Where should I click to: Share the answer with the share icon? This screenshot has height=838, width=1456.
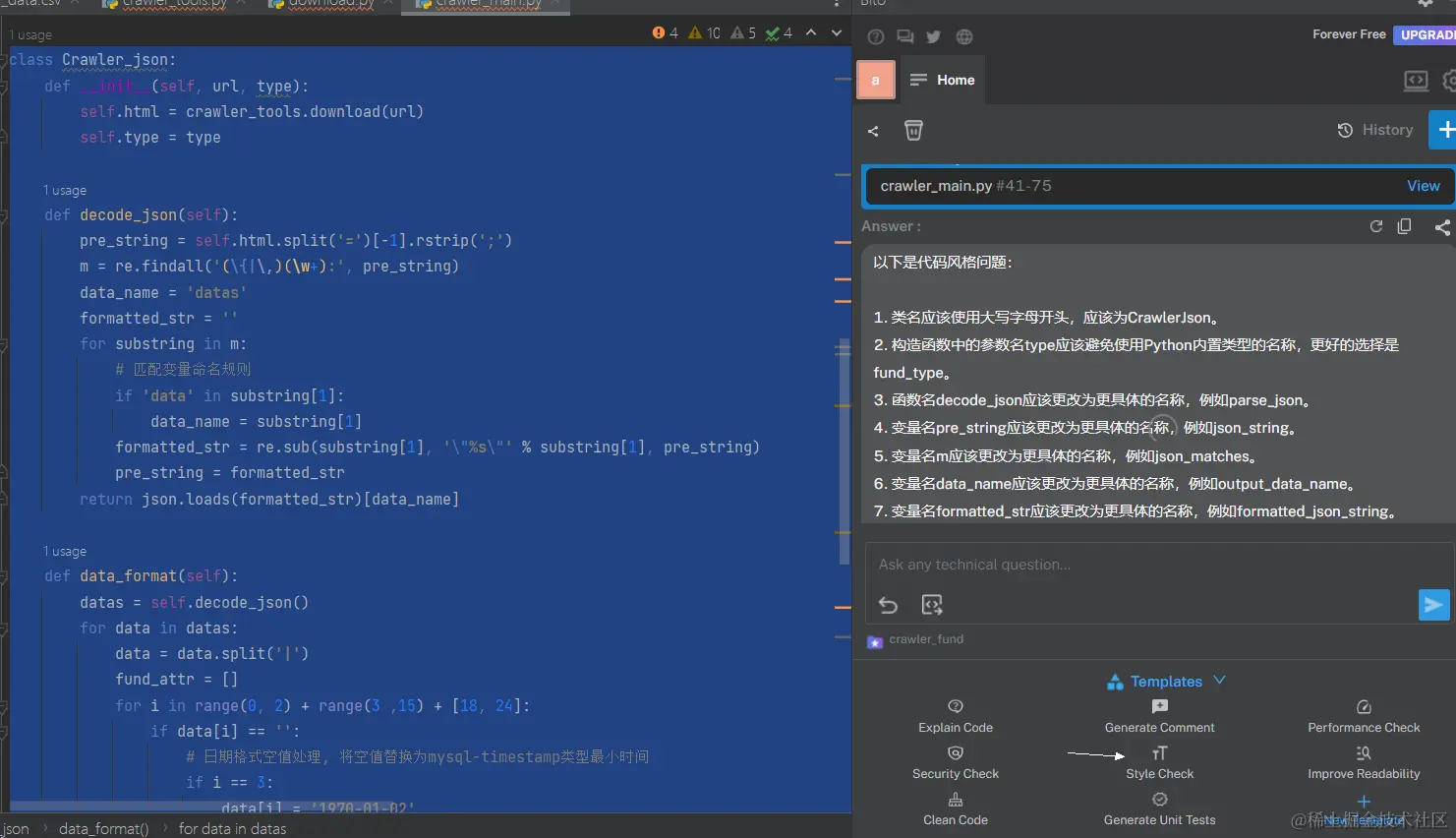pyautogui.click(x=1442, y=227)
